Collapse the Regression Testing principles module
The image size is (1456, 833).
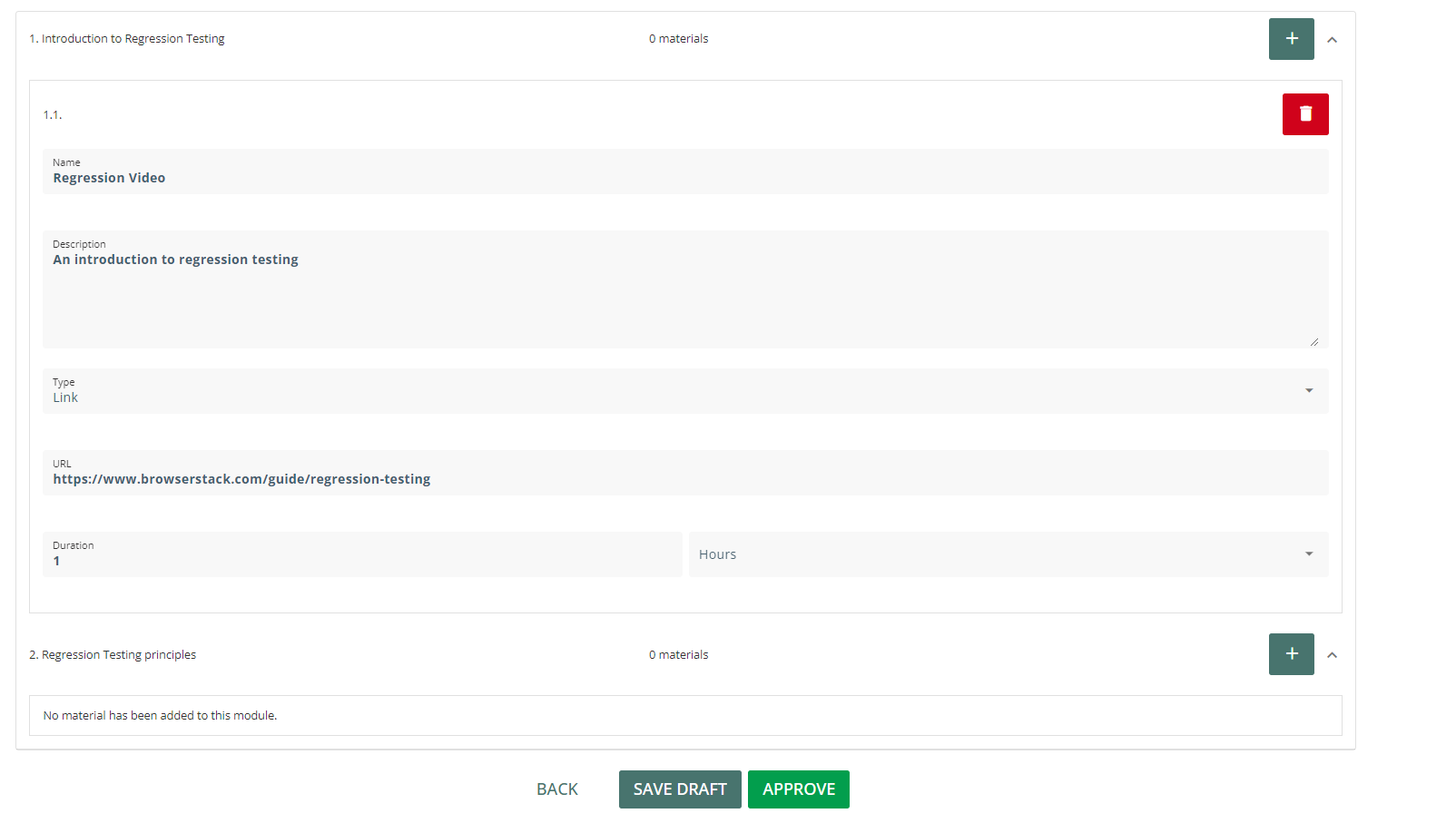coord(1332,655)
